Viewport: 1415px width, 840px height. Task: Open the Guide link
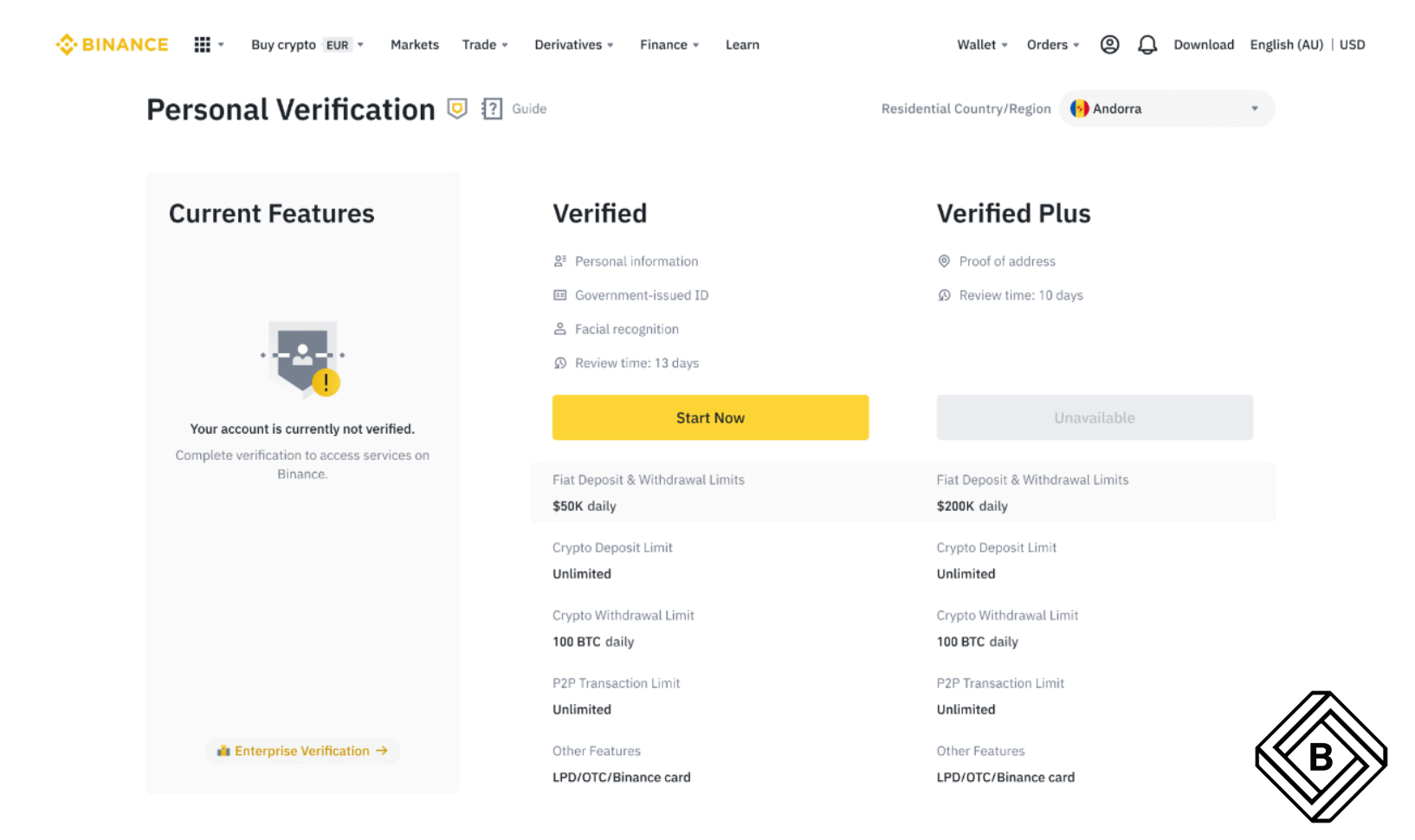coord(529,108)
